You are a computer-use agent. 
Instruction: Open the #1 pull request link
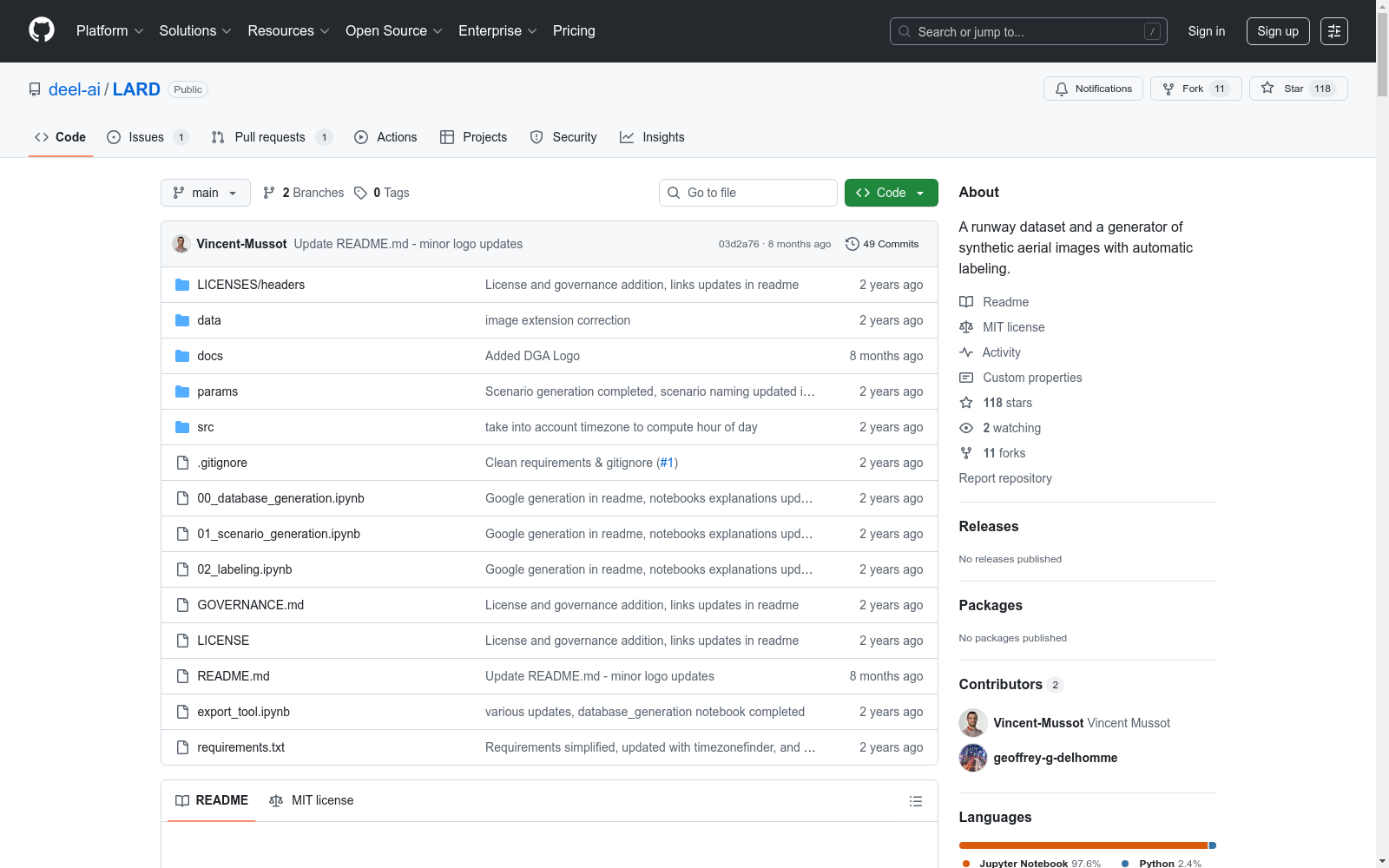(667, 463)
